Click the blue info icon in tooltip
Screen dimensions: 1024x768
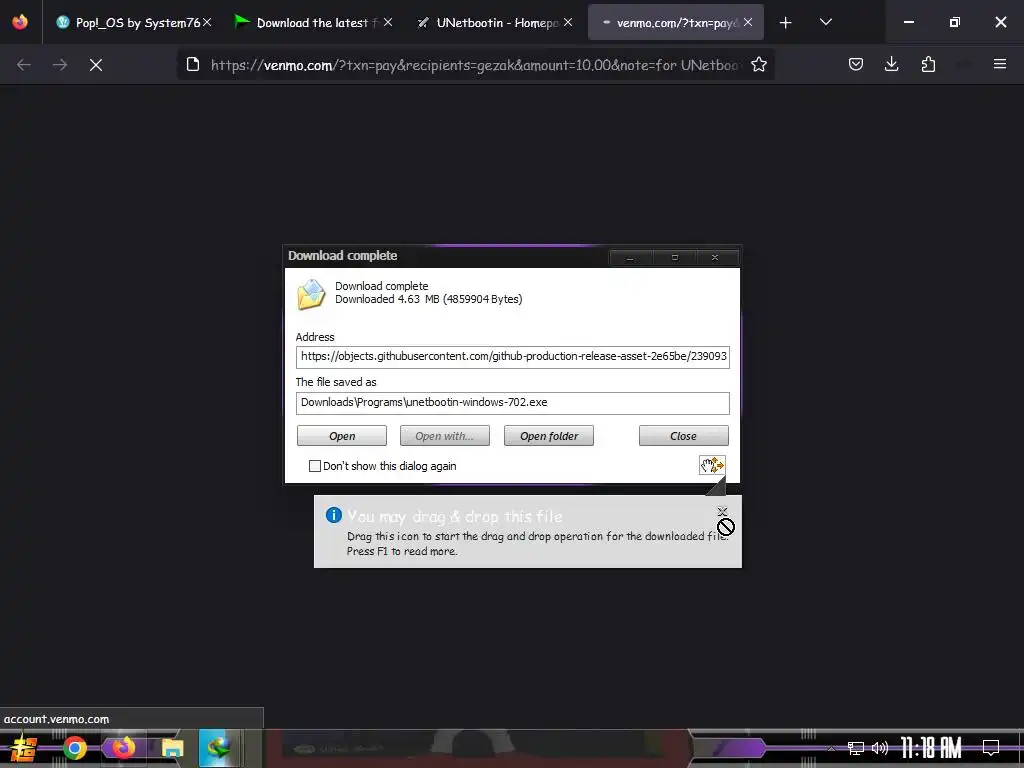(333, 515)
